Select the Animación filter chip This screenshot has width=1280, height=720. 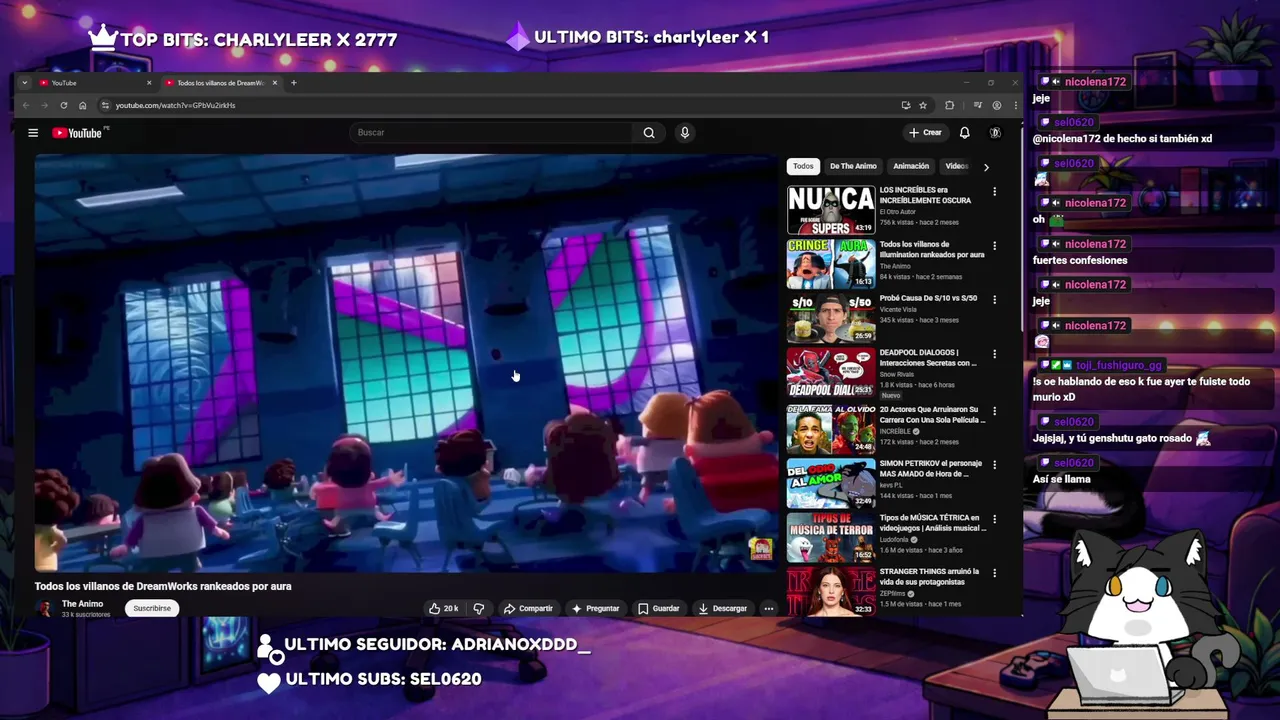[911, 166]
